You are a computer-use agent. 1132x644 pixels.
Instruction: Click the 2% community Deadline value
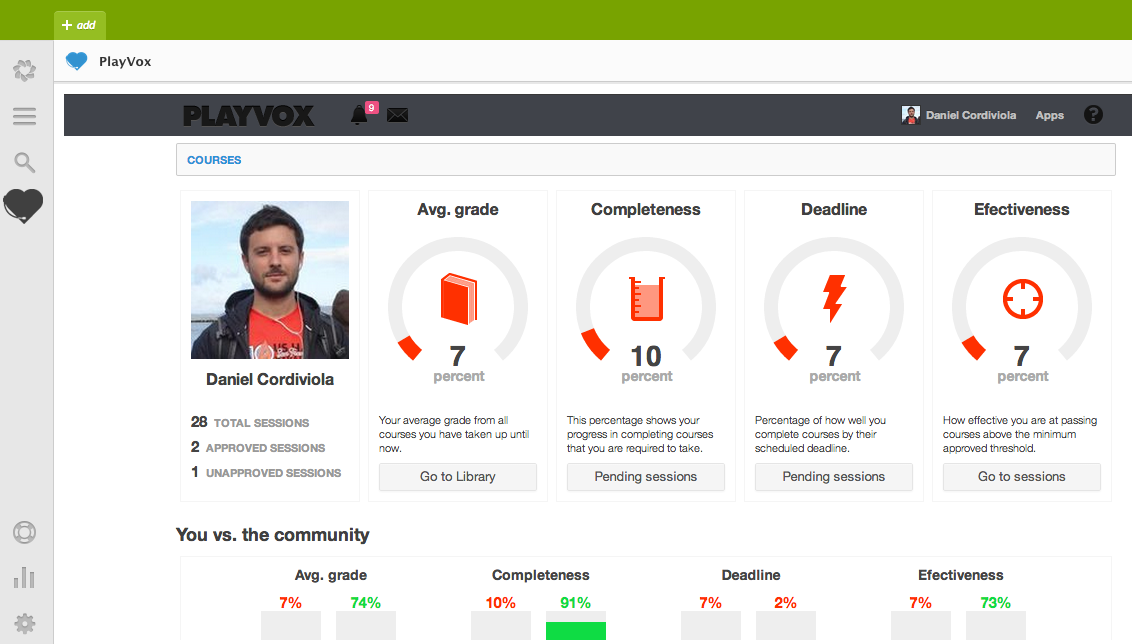coord(785,603)
